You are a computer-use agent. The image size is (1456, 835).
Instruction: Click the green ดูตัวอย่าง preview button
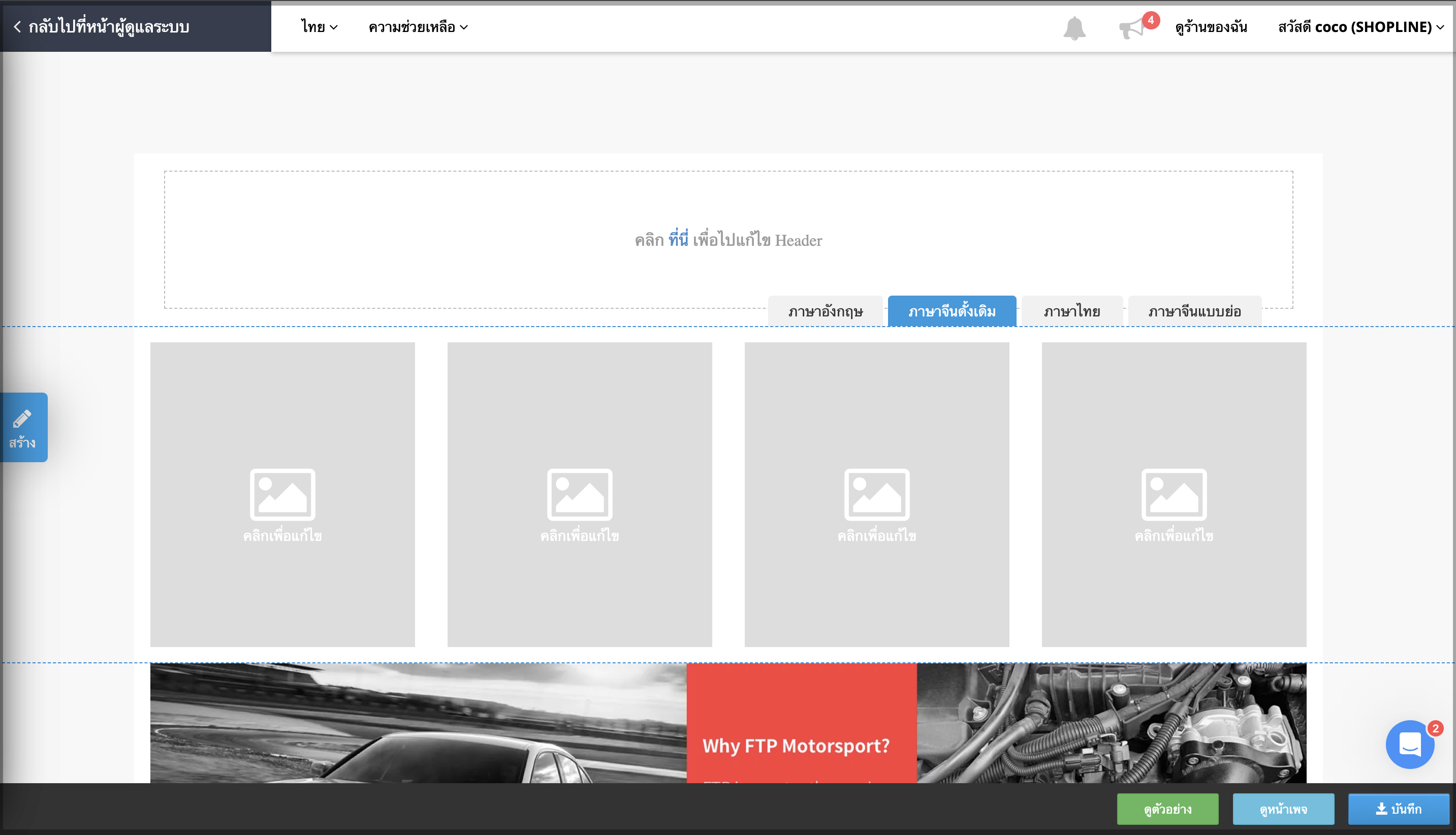tap(1167, 809)
